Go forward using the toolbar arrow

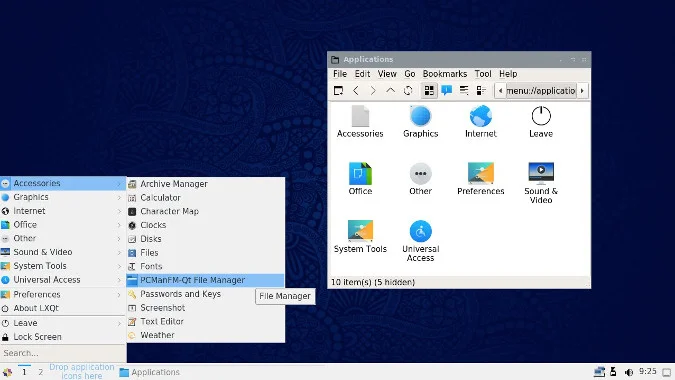(373, 90)
